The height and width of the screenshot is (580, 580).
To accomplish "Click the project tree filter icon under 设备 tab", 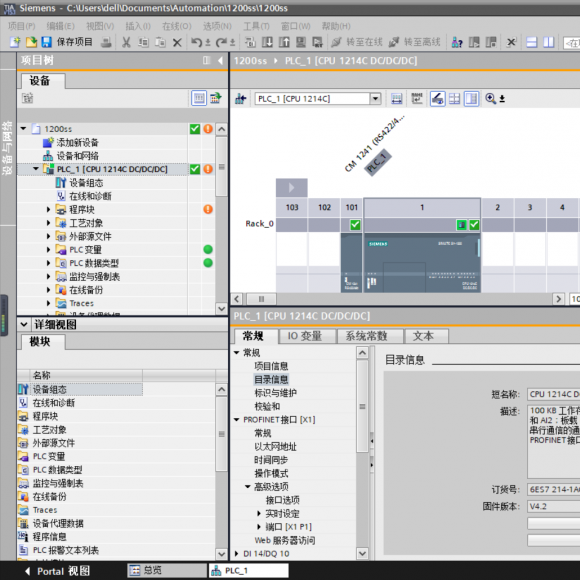I will [x=27, y=98].
